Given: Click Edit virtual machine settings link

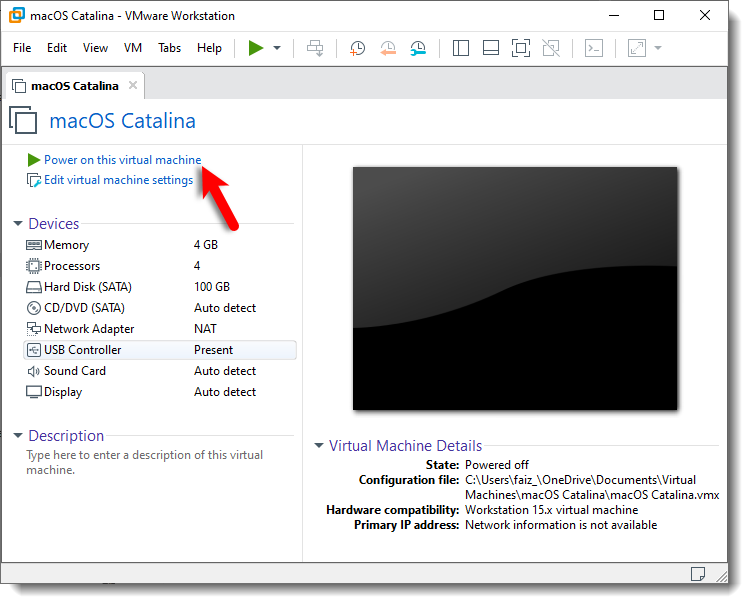Looking at the screenshot, I should click(118, 180).
